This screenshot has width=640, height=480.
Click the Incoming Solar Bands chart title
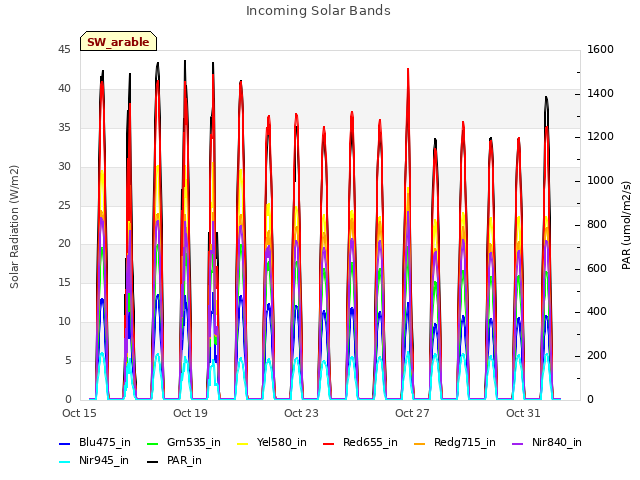318,11
